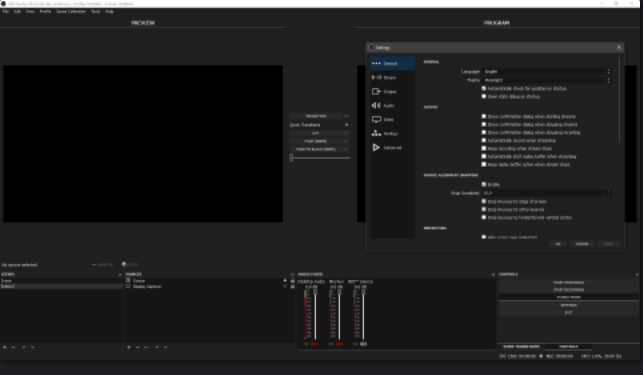Screen dimensions: 643x375
Task: Open the Stream settings category
Action: 392,78
